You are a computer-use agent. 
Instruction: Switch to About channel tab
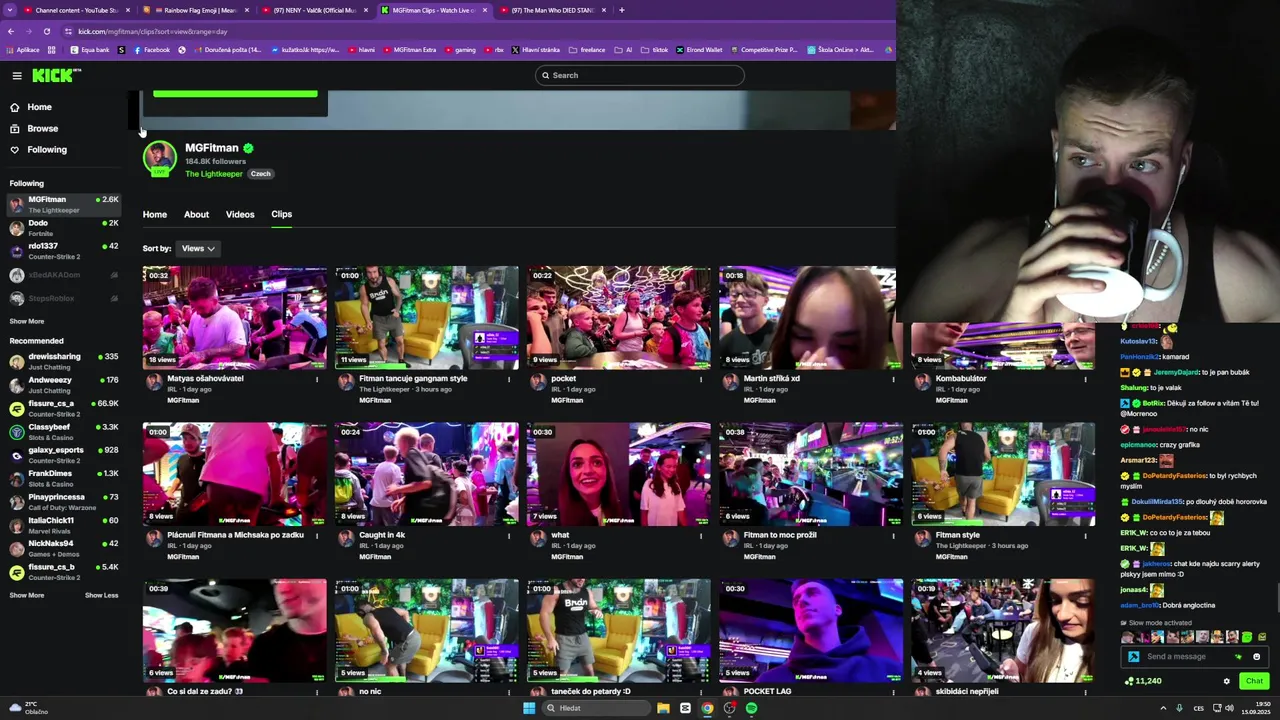coord(196,214)
